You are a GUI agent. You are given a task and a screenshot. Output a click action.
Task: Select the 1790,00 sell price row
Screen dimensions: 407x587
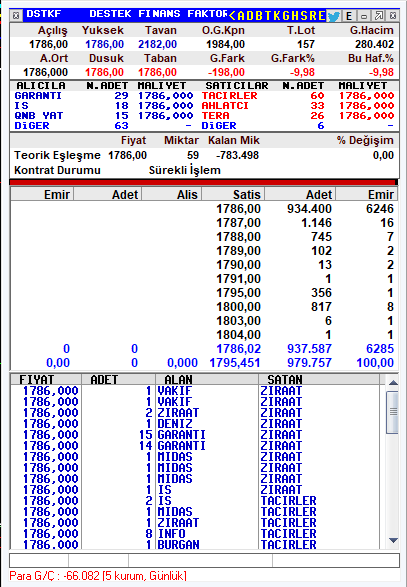click(x=204, y=265)
